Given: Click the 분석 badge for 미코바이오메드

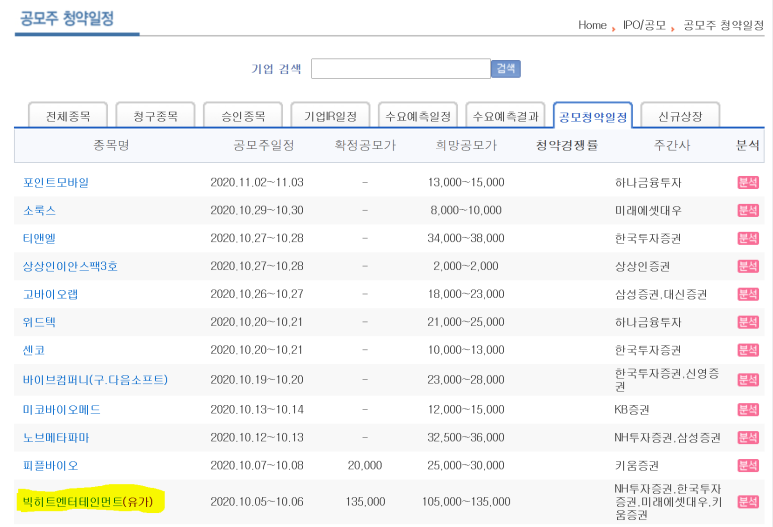Looking at the screenshot, I should (x=748, y=410).
